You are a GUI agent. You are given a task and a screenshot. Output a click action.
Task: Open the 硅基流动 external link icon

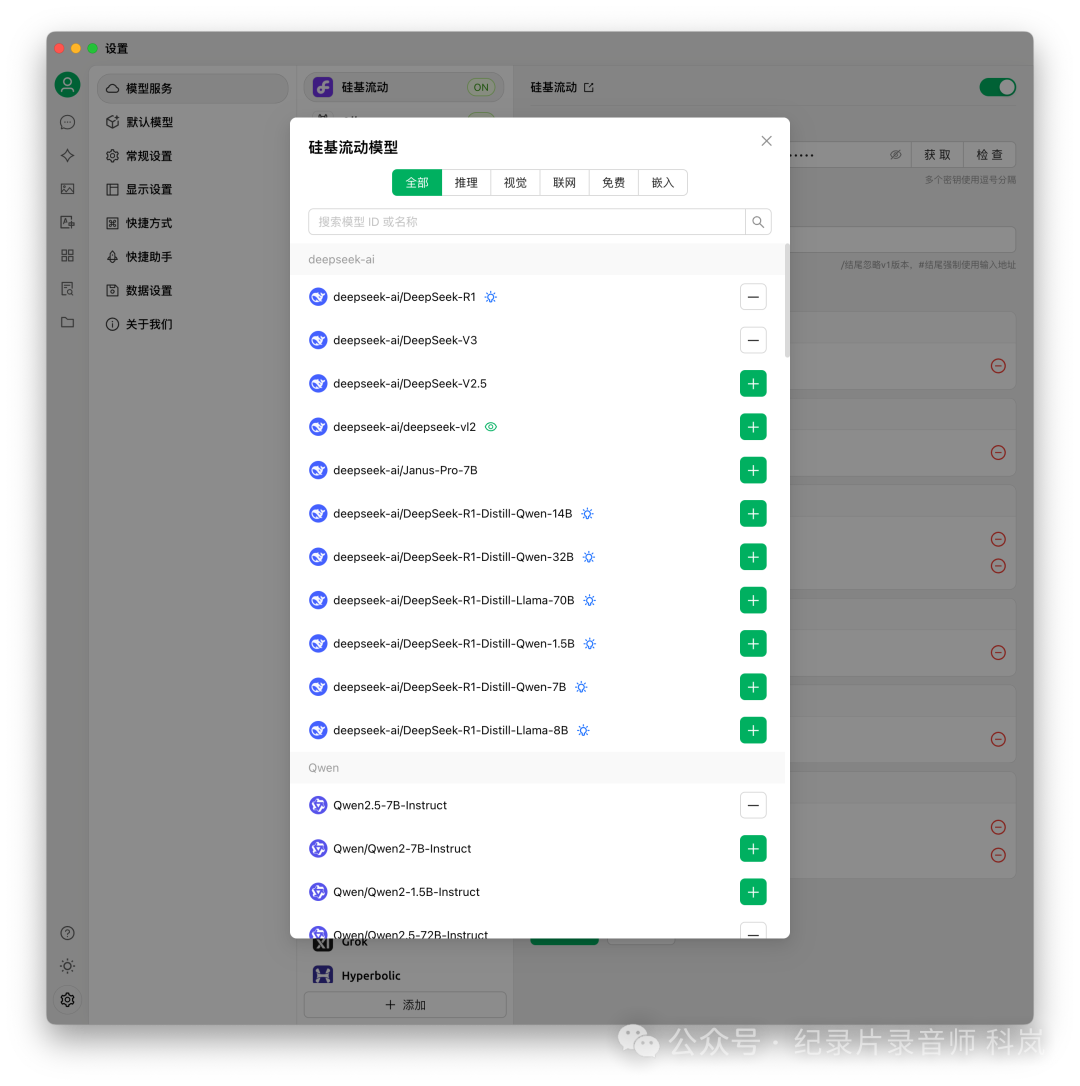589,87
